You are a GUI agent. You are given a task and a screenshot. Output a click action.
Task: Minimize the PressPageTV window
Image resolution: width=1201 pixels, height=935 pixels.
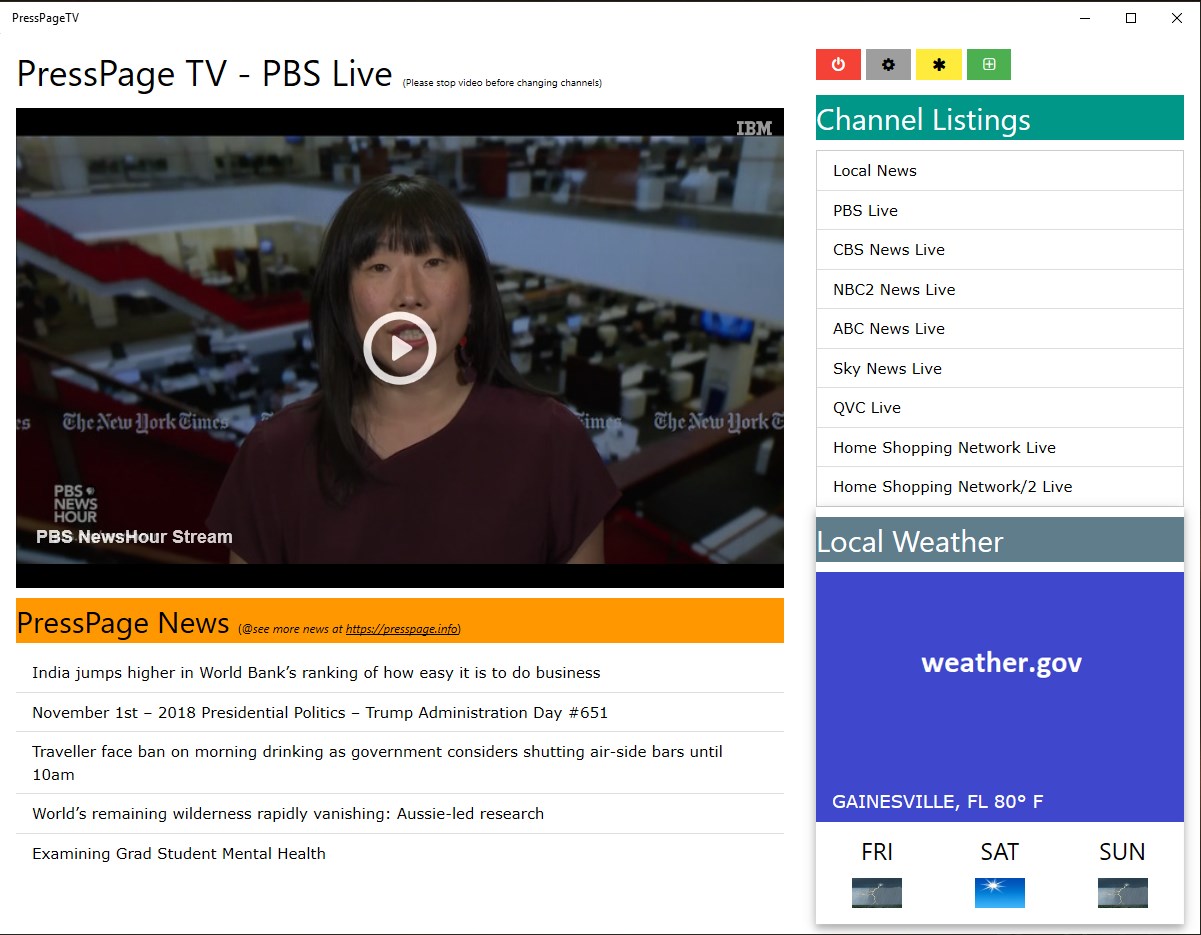click(1085, 17)
